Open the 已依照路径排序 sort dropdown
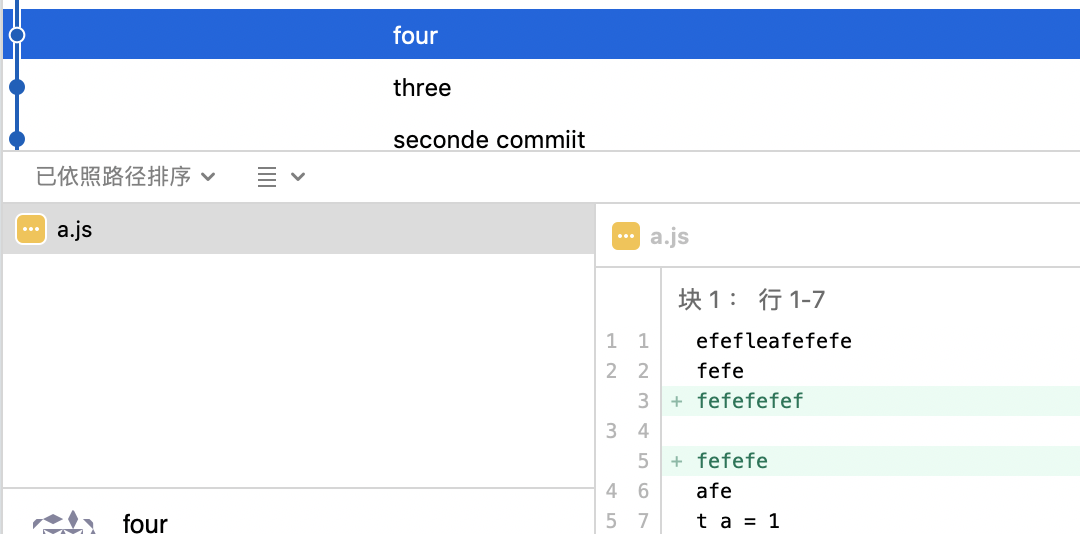This screenshot has width=1080, height=534. pos(126,177)
